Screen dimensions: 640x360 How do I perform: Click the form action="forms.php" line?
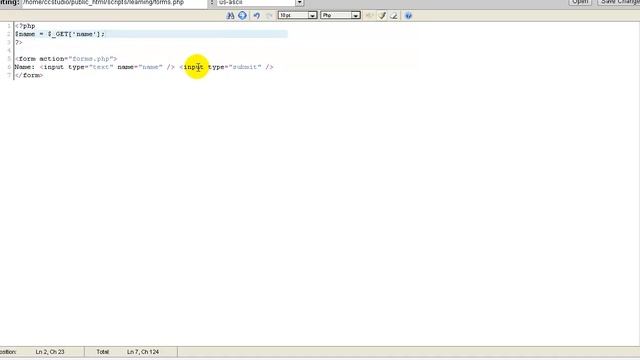point(66,59)
